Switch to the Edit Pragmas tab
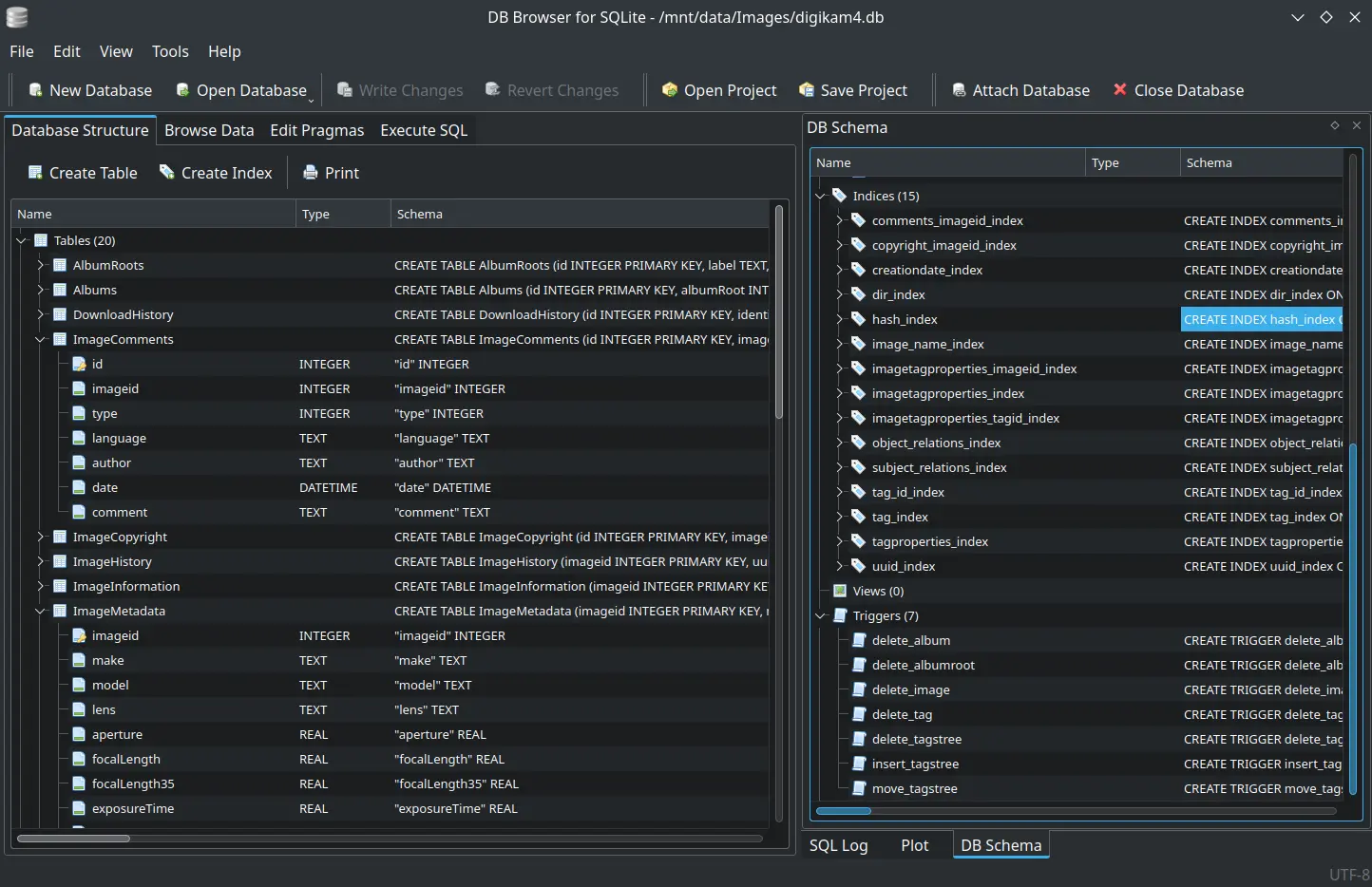The width and height of the screenshot is (1372, 887). [317, 130]
